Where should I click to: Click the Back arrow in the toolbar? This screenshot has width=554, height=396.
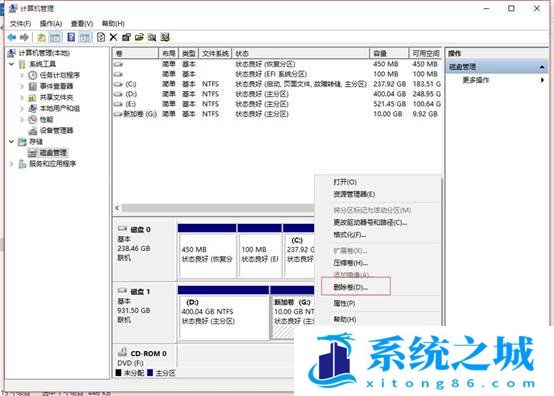[12, 37]
